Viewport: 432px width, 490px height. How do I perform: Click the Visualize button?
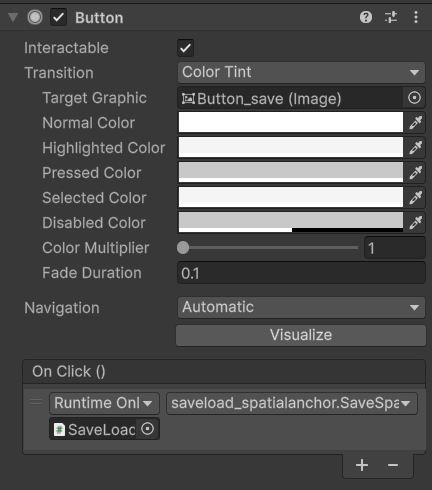click(301, 335)
